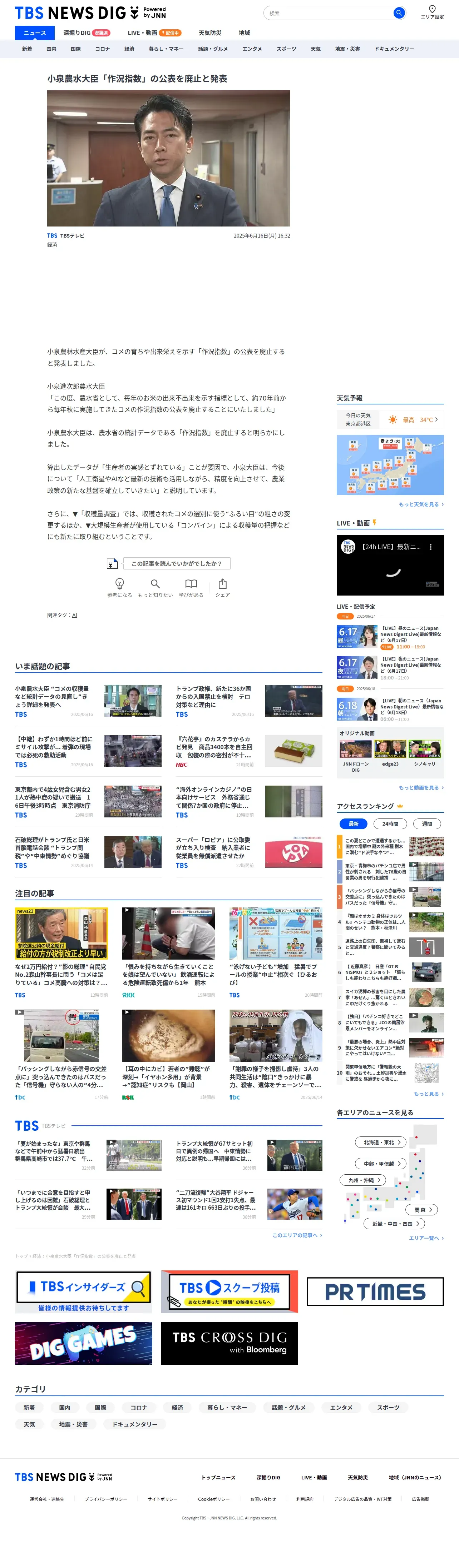This screenshot has width=459, height=1568.
Task: Open the TBSインサイダーズ banner
Action: (x=83, y=1291)
